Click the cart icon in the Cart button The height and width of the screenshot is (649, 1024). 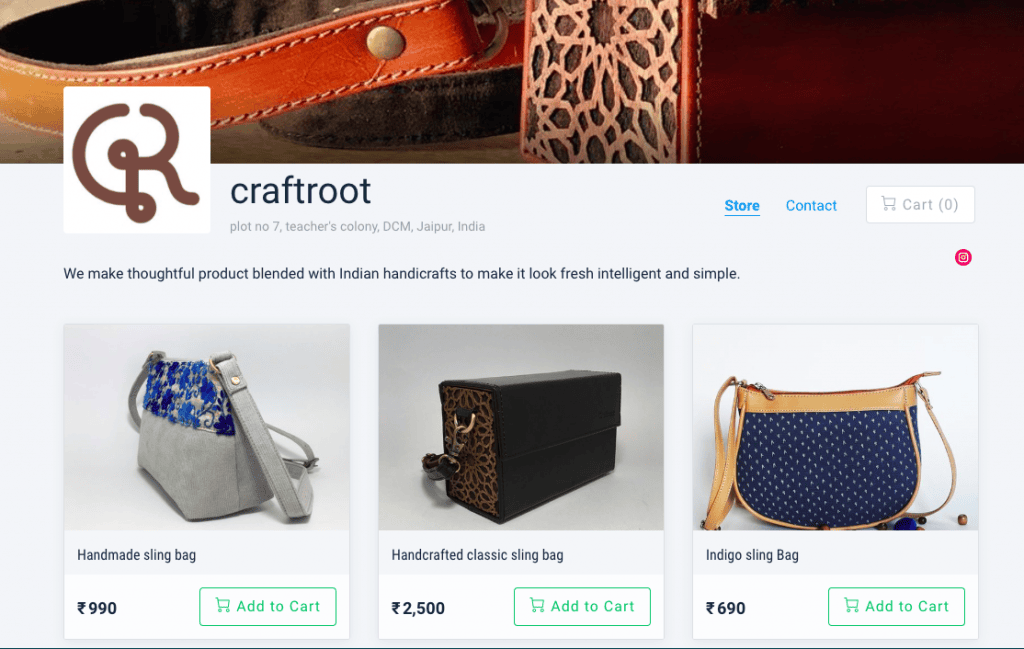pos(888,204)
